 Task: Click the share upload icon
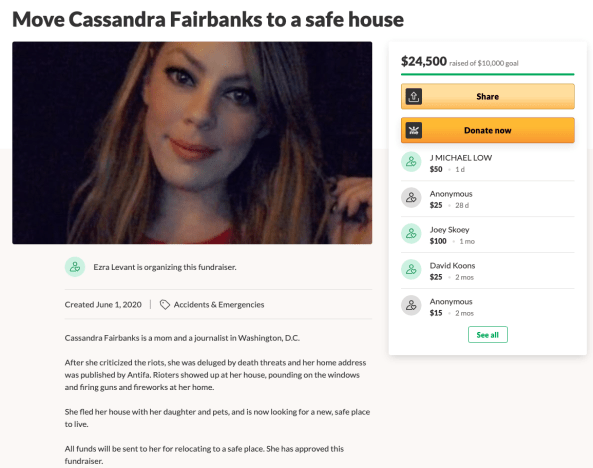coord(414,96)
